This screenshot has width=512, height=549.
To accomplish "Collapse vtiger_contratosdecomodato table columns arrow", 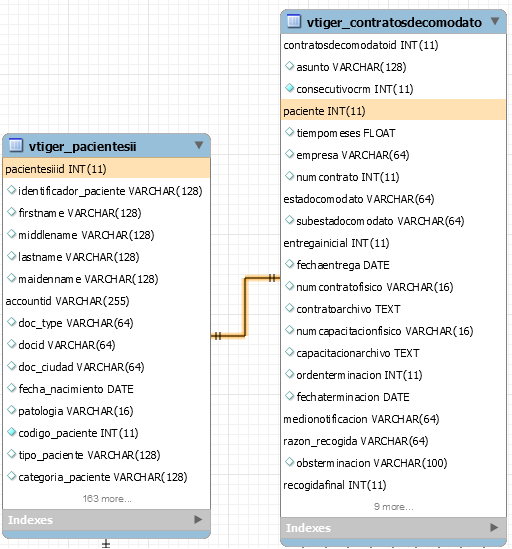I will click(x=495, y=21).
